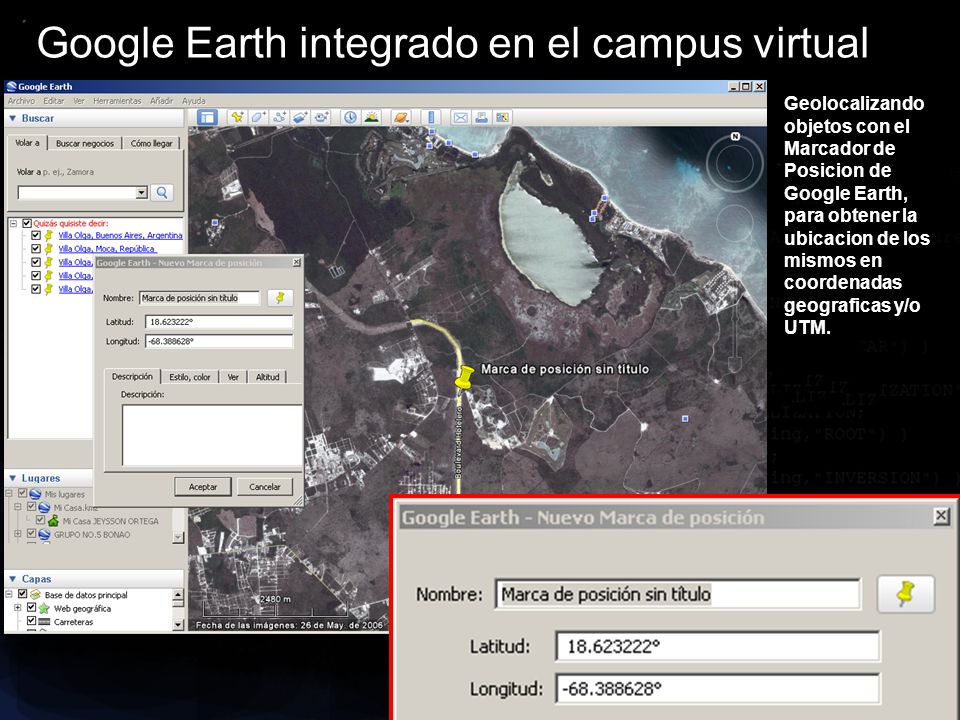
Task: Select the add polygon toolbar icon
Action: (258, 117)
